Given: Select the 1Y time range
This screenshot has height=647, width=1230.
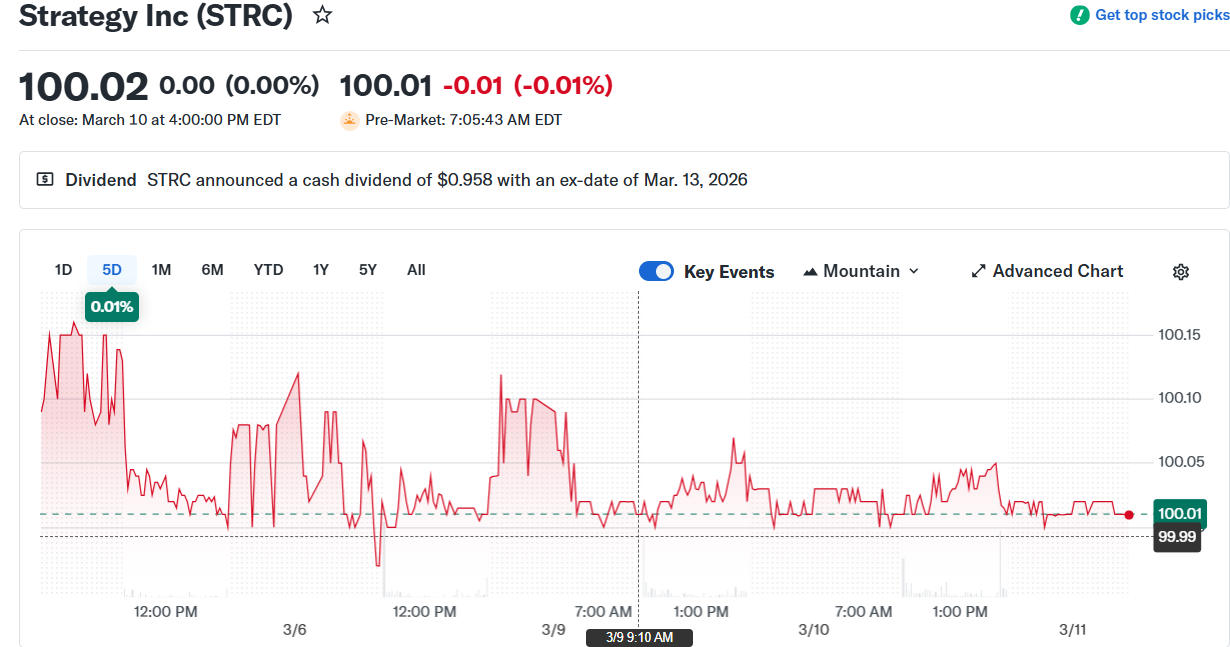Looking at the screenshot, I should pyautogui.click(x=320, y=270).
